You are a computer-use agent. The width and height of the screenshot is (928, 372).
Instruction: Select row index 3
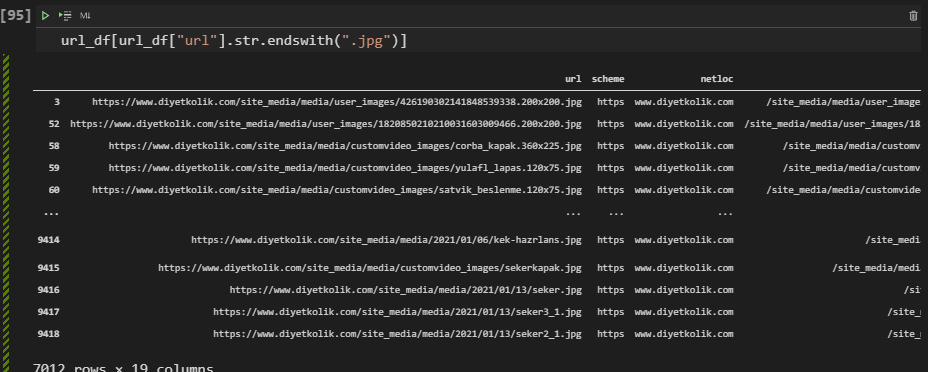click(x=57, y=102)
